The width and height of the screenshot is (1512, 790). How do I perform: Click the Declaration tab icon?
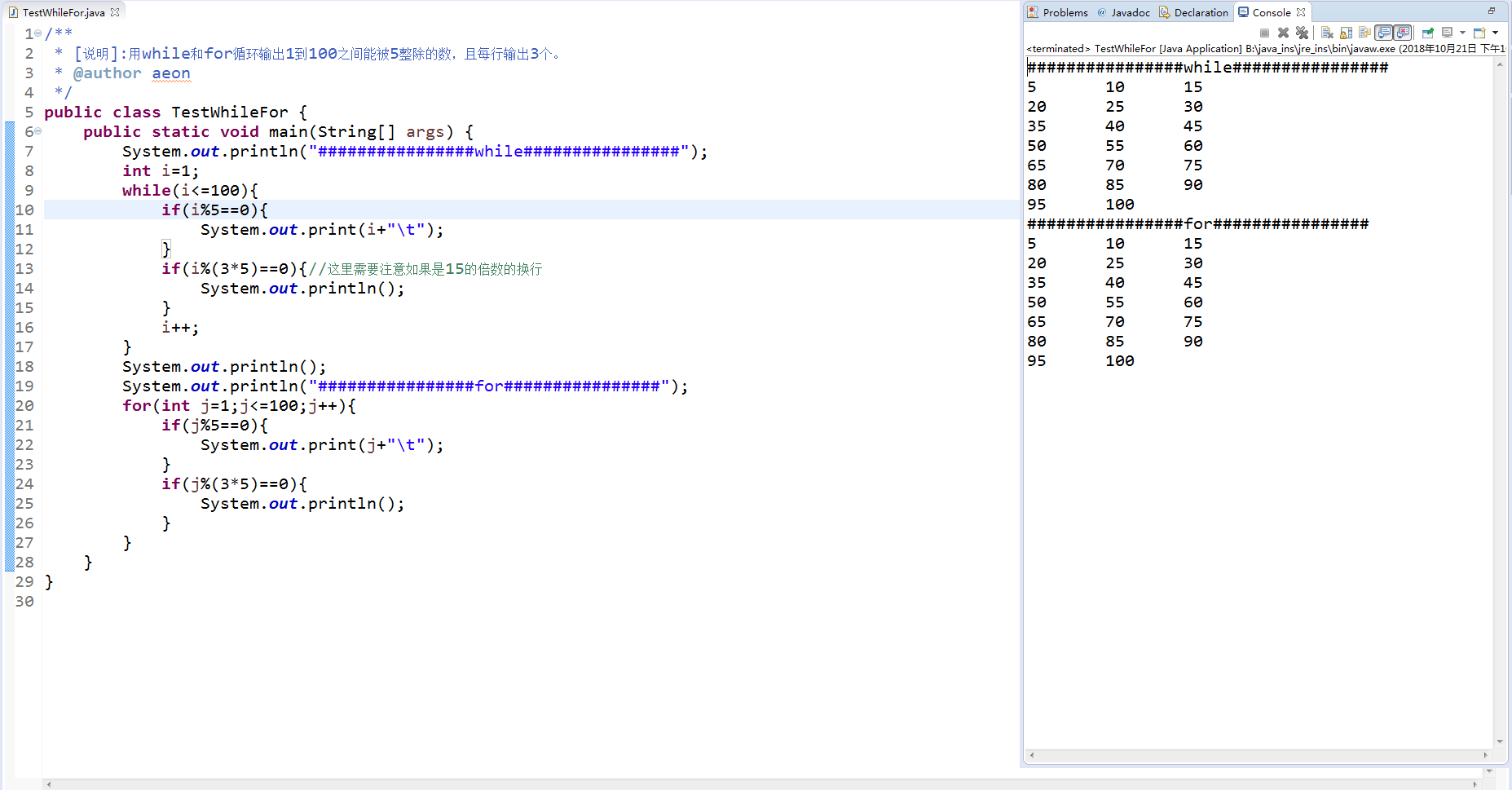click(1165, 12)
